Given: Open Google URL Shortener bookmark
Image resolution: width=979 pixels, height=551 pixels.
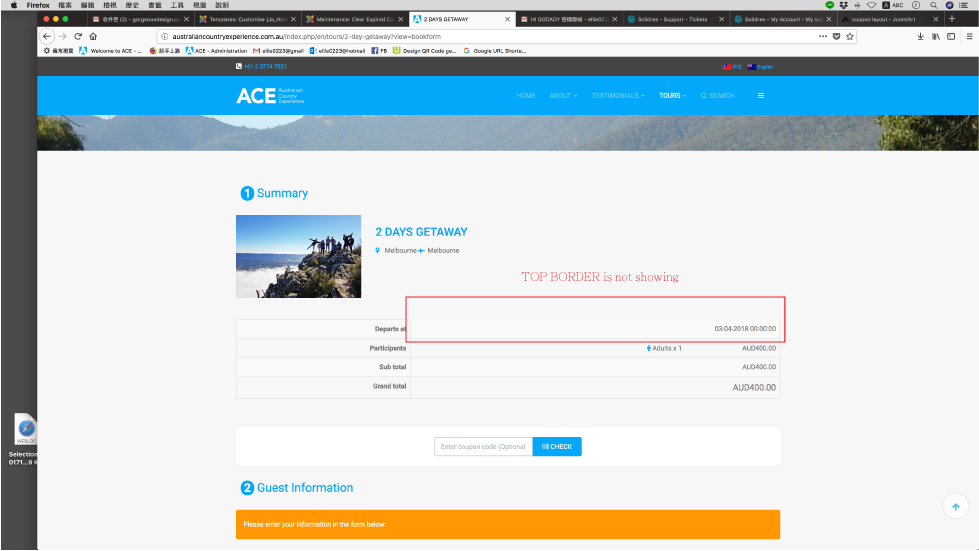Looking at the screenshot, I should click(x=494, y=51).
